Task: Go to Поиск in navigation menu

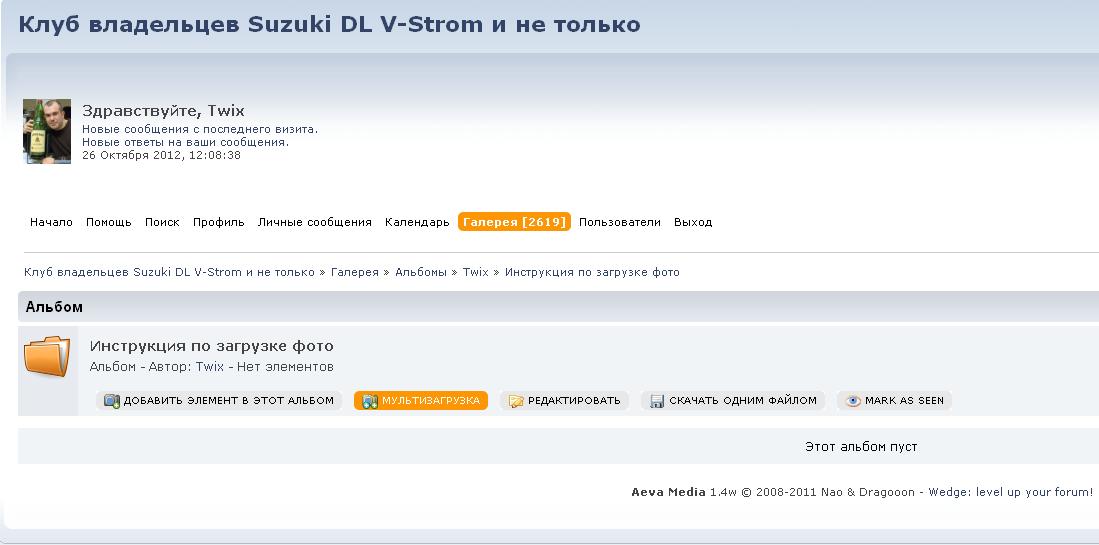Action: [x=162, y=222]
